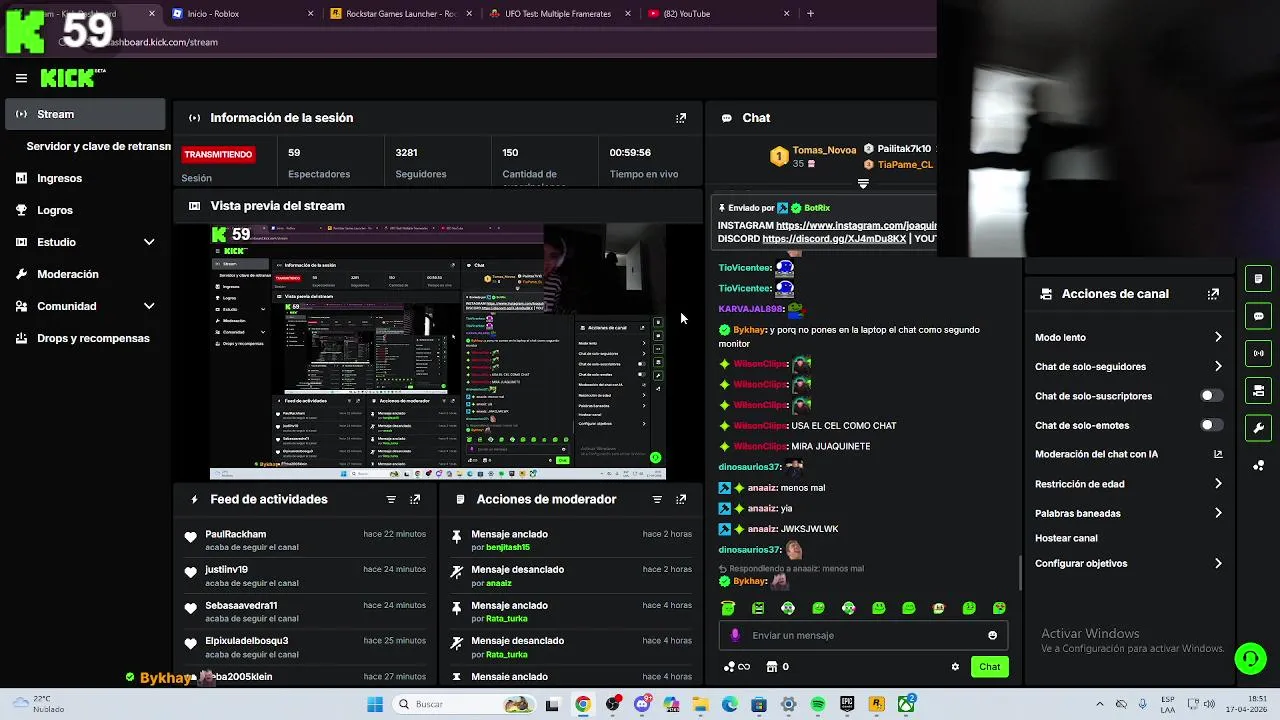Expand the Estudio sidebar section
The image size is (1280, 720).
click(x=149, y=242)
